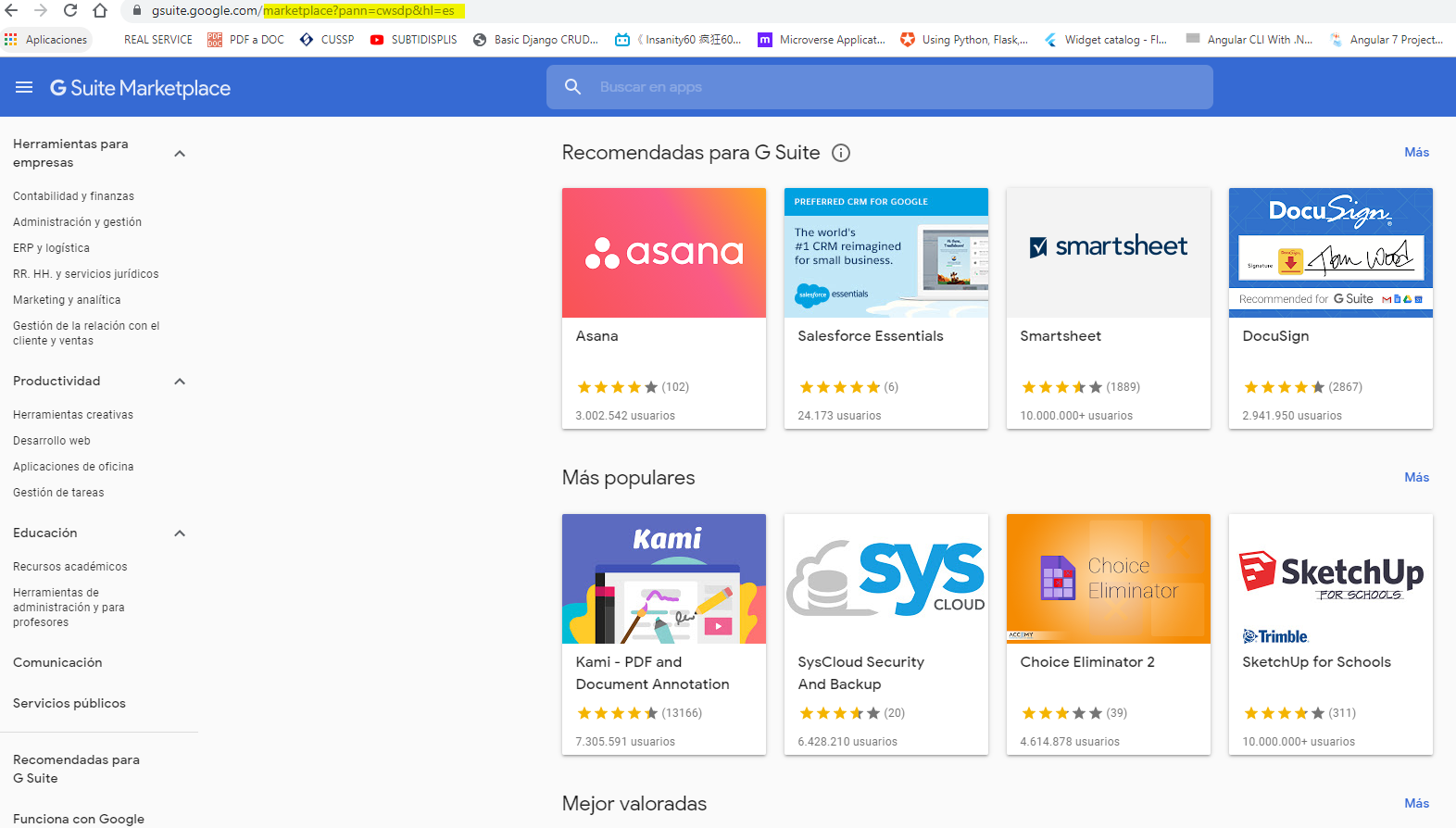Viewport: 1456px width, 828px height.
Task: Open the Kami PDF app card image
Action: pos(664,579)
